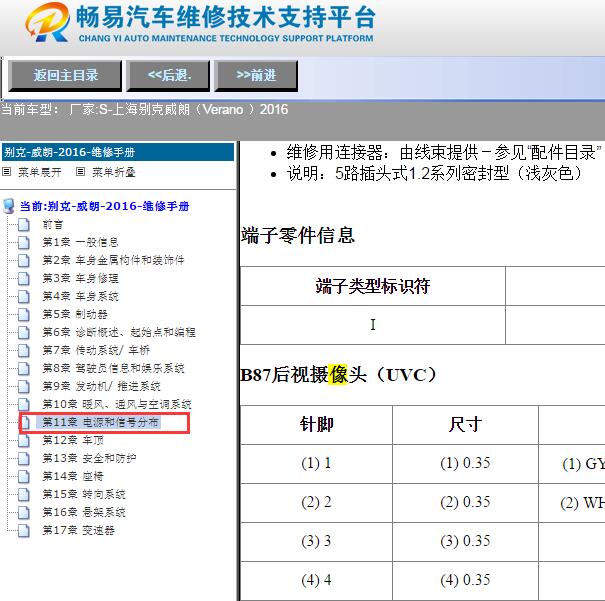
Task: Click the collapse icon beside 菜单折叠
Action: pyautogui.click(x=80, y=172)
